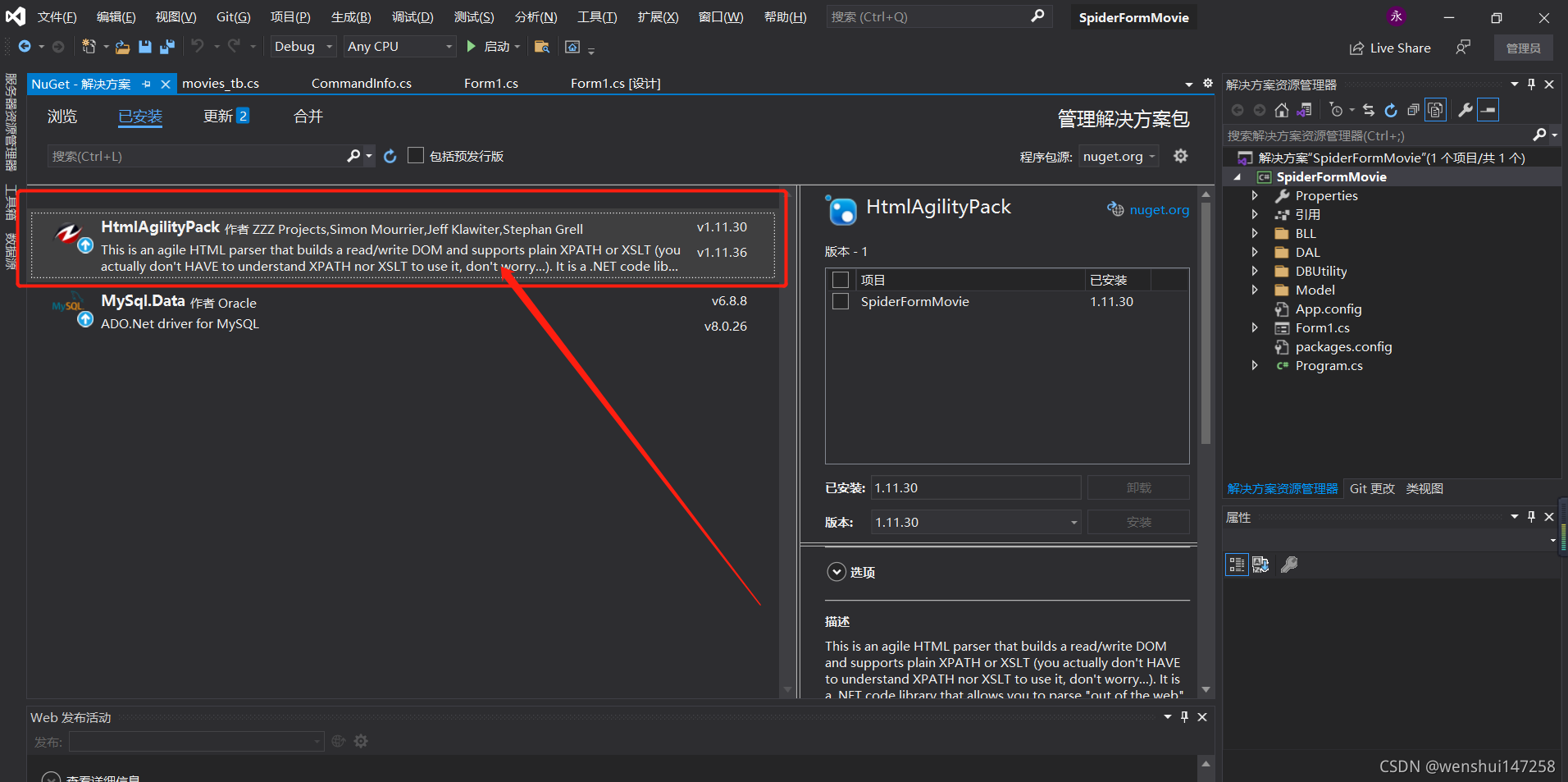Click pending changes filter clock icon
Image resolution: width=1568 pixels, height=782 pixels.
pos(1337,110)
